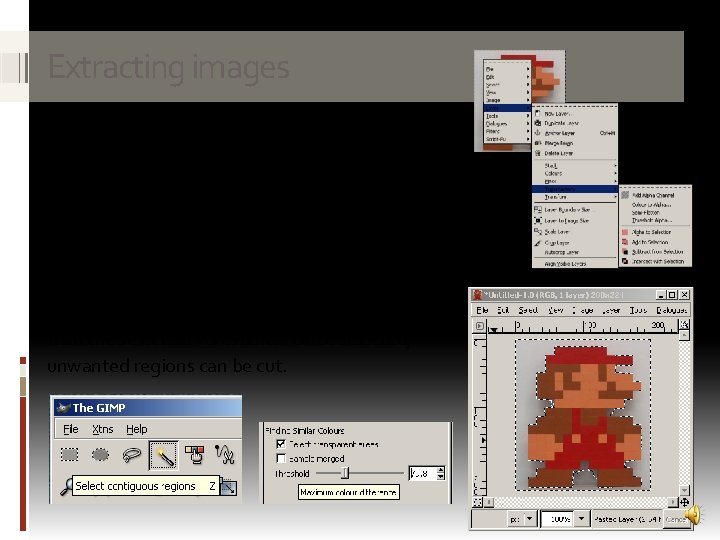The image size is (720, 540).
Task: Select the Scale tool beside the tooltip
Action: point(228,487)
